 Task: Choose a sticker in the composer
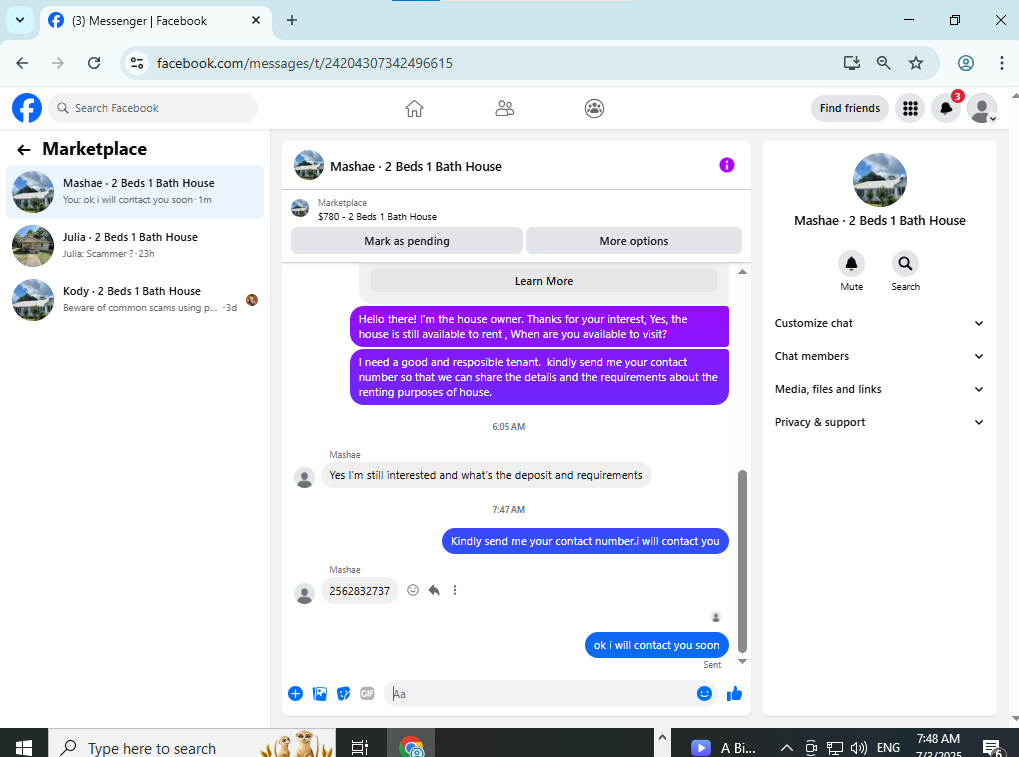pyautogui.click(x=344, y=694)
